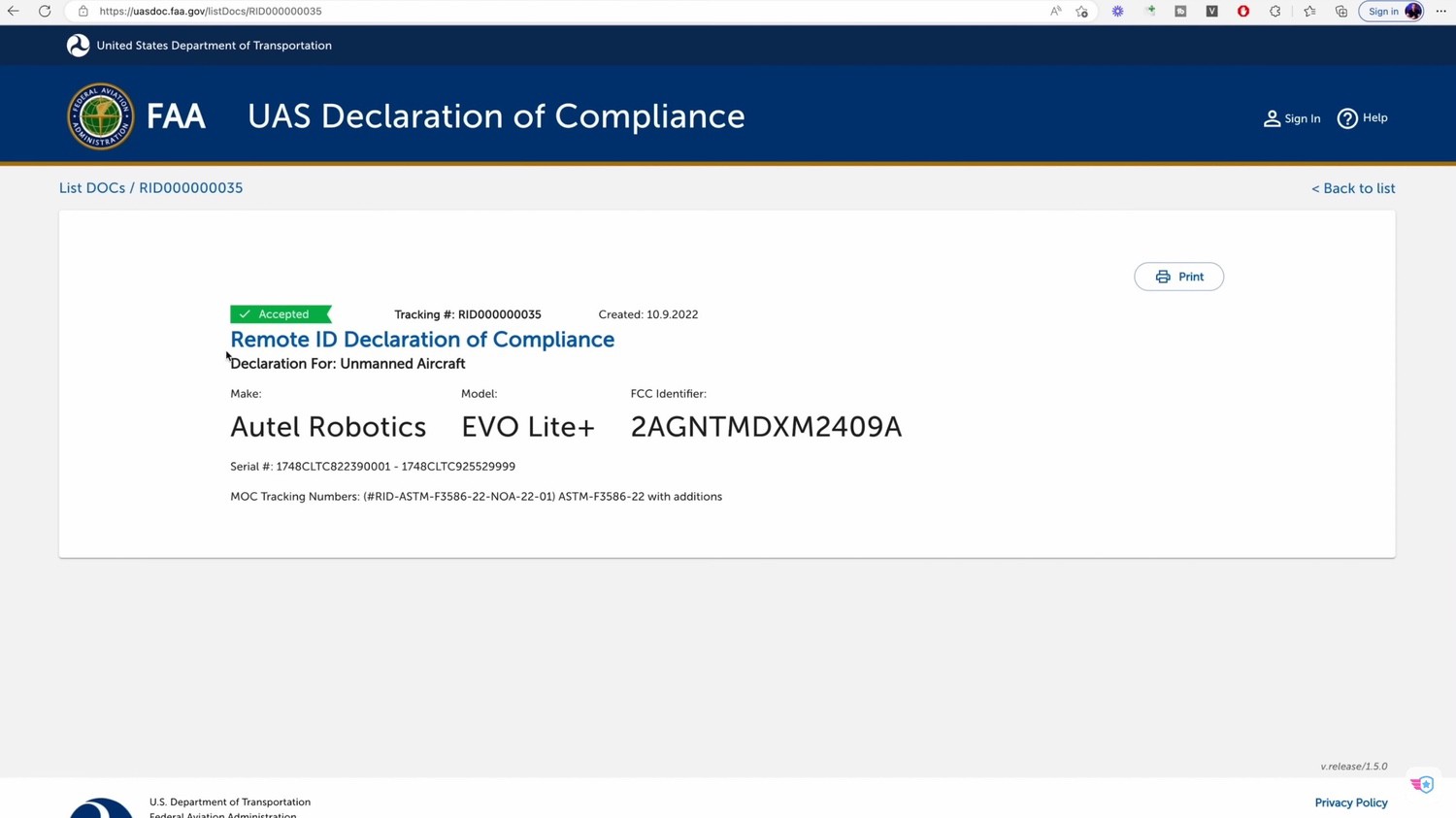Open the Print dialog
Image resolution: width=1456 pixels, height=818 pixels.
point(1177,276)
